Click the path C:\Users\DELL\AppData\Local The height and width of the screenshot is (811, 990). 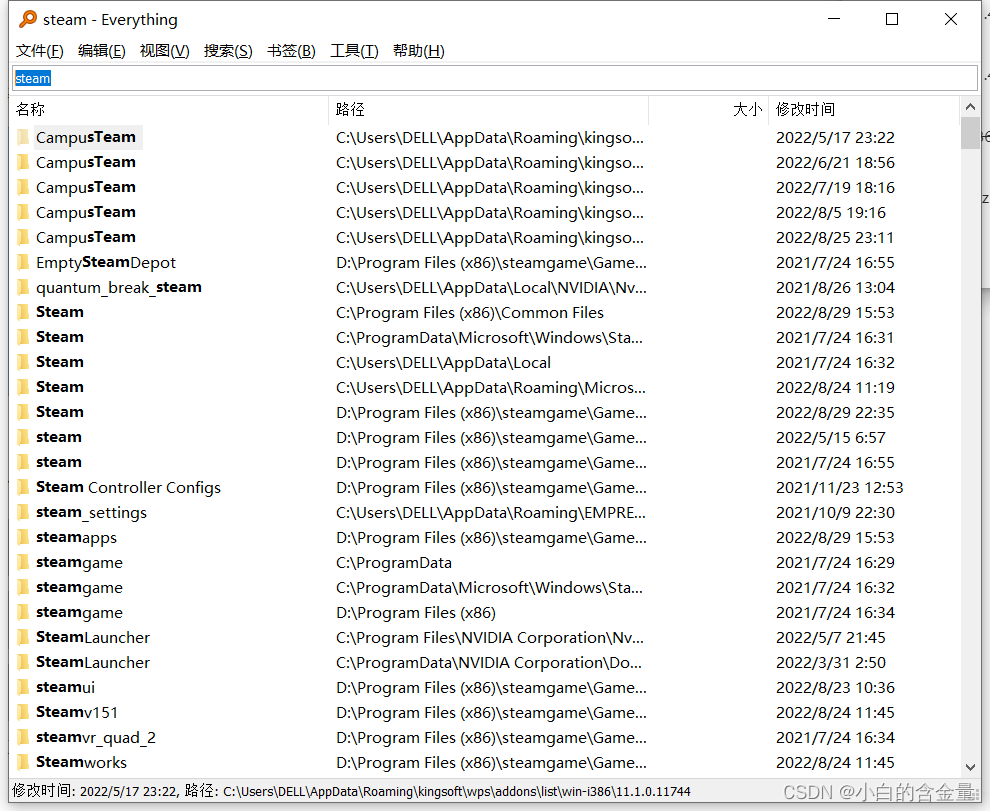443,363
